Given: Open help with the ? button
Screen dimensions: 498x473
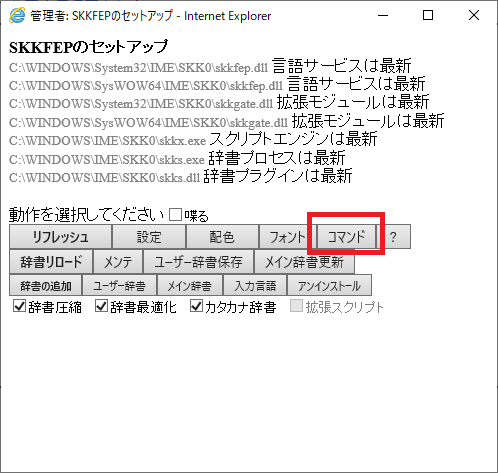Looking at the screenshot, I should click(394, 237).
